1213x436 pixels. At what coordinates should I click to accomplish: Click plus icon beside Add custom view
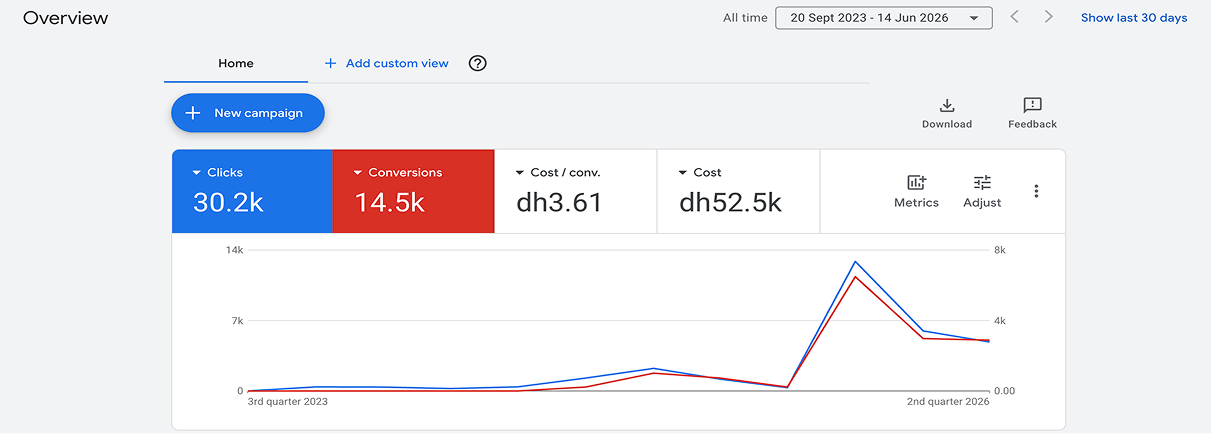(331, 63)
